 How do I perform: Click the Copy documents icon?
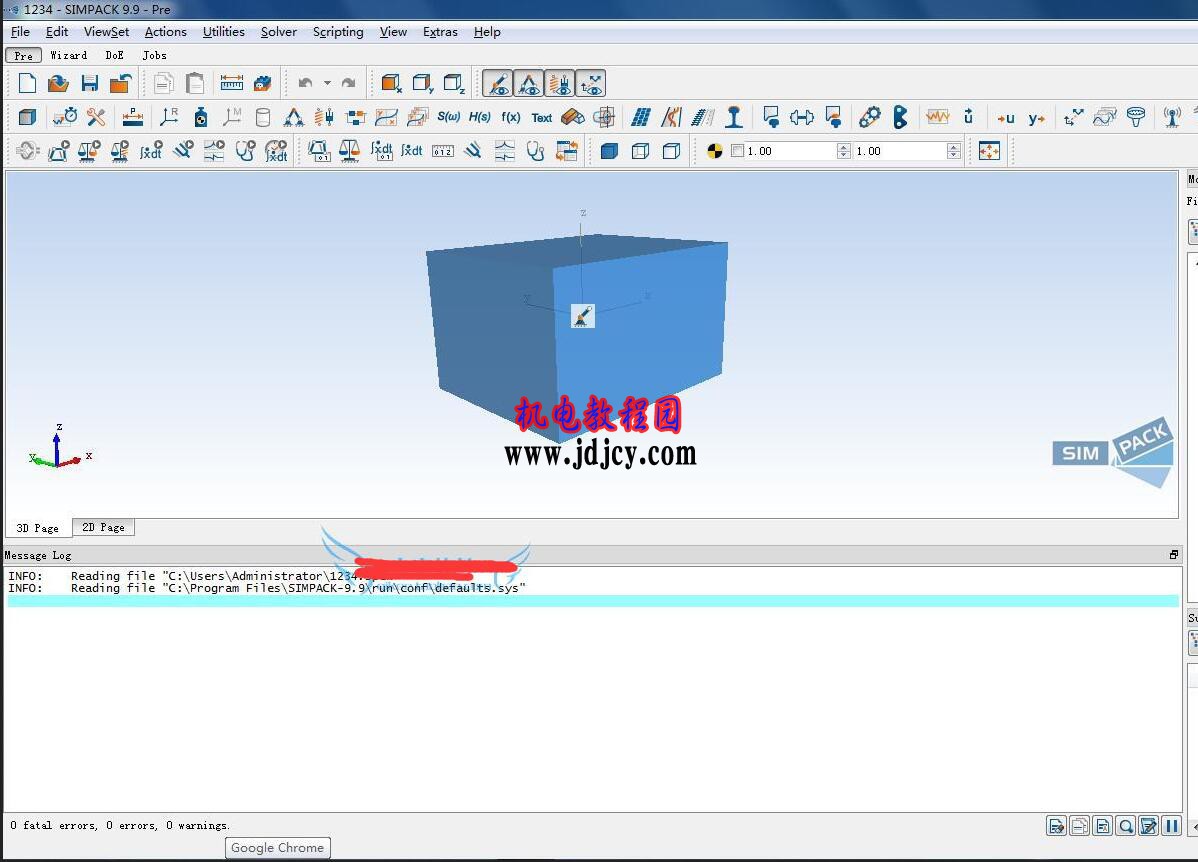coord(164,83)
